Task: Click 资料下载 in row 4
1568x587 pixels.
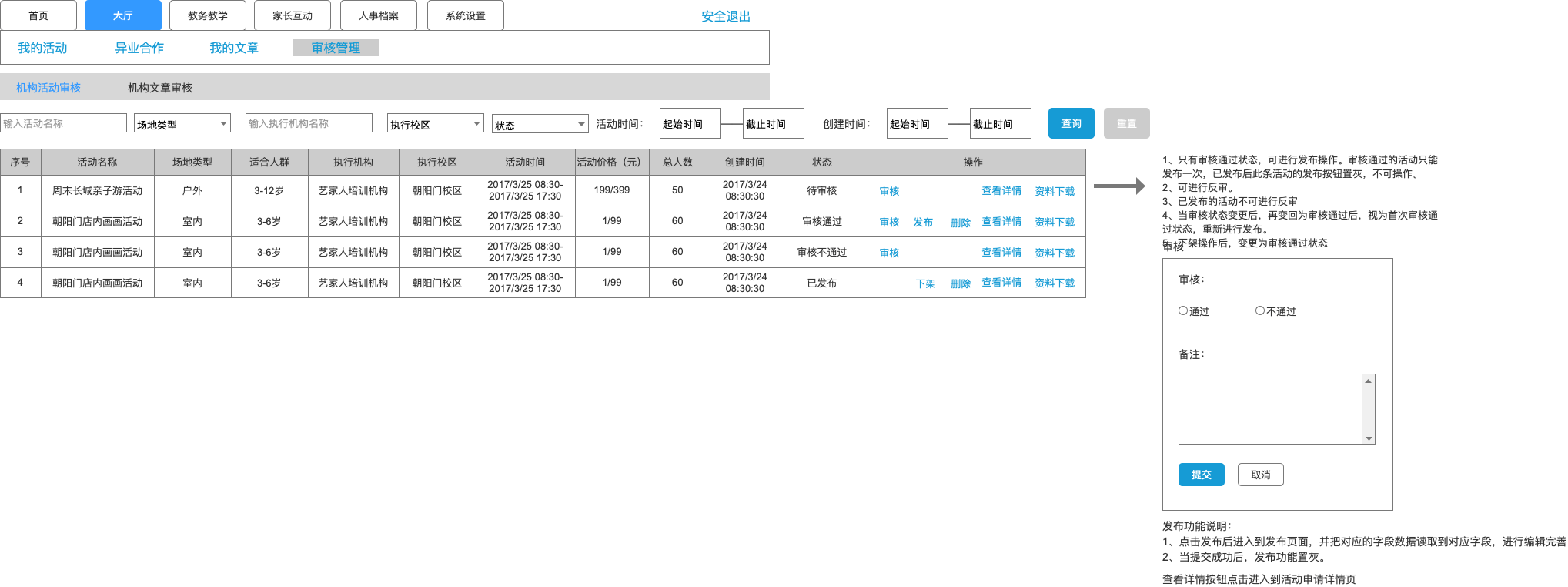Action: 1055,283
